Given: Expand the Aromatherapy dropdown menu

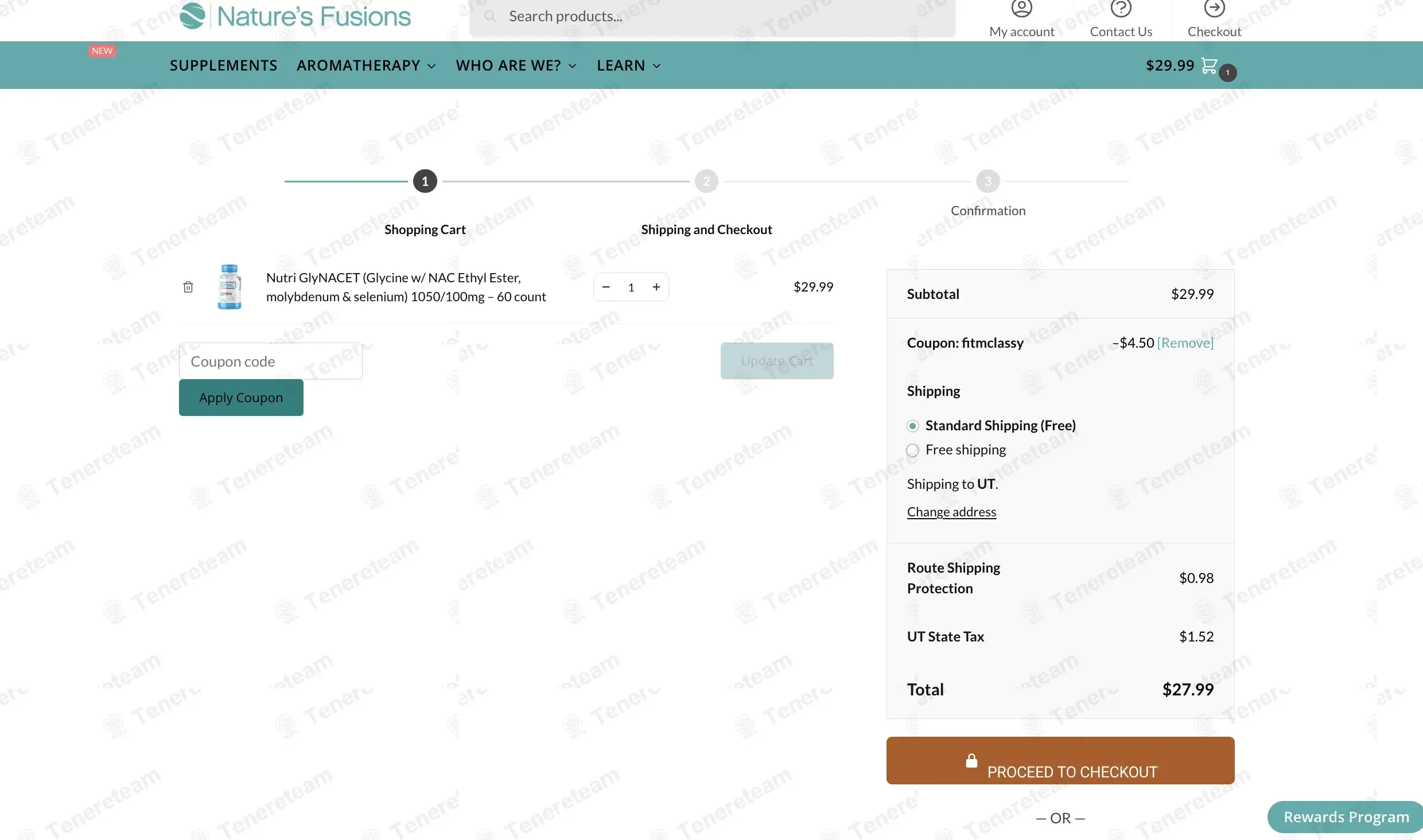Looking at the screenshot, I should [366, 65].
